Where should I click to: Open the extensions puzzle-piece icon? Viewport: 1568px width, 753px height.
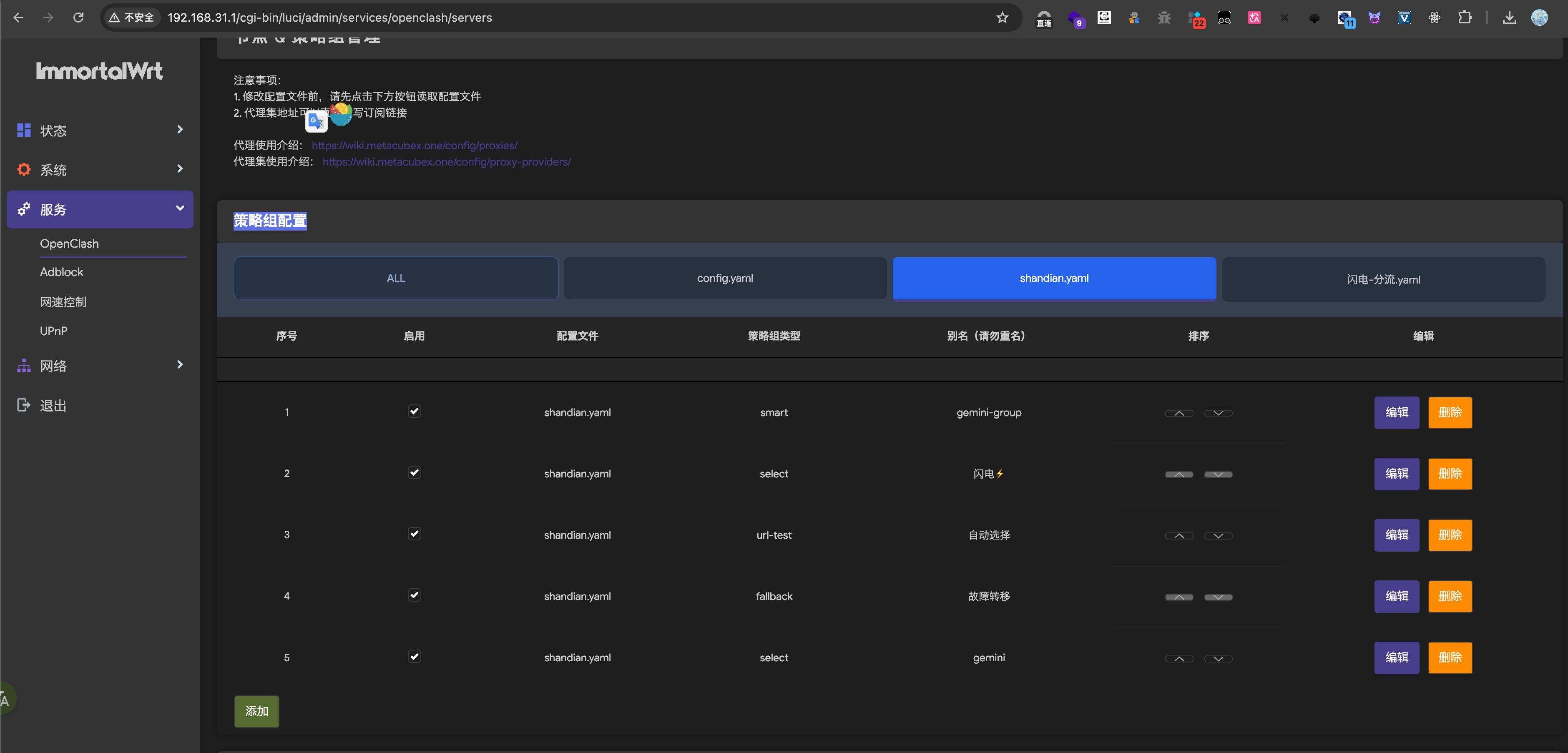point(1465,18)
